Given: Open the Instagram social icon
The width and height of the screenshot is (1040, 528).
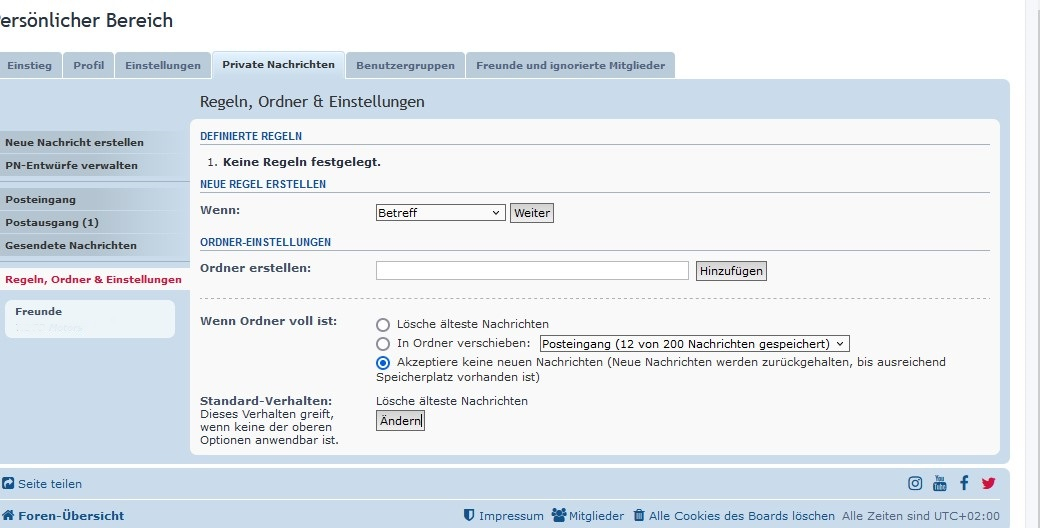Looking at the screenshot, I should [915, 483].
